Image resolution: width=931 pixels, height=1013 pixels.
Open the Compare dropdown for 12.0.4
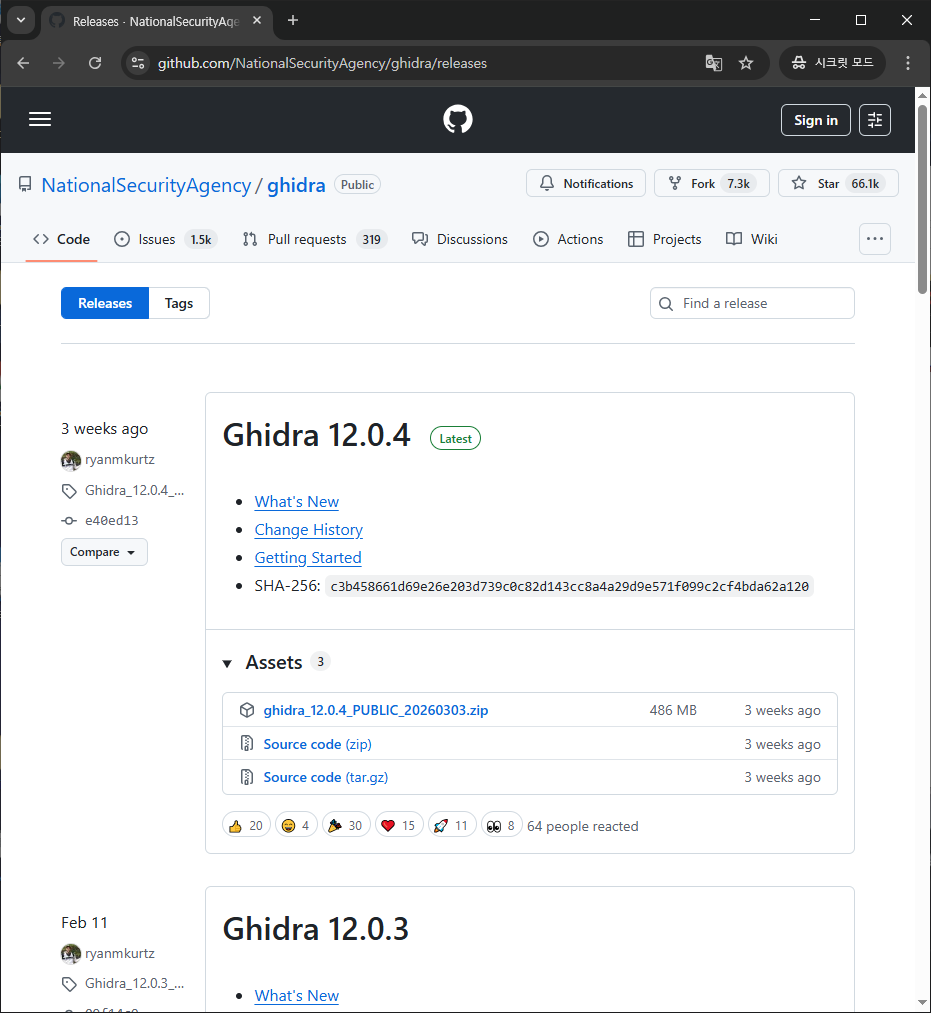coord(104,552)
